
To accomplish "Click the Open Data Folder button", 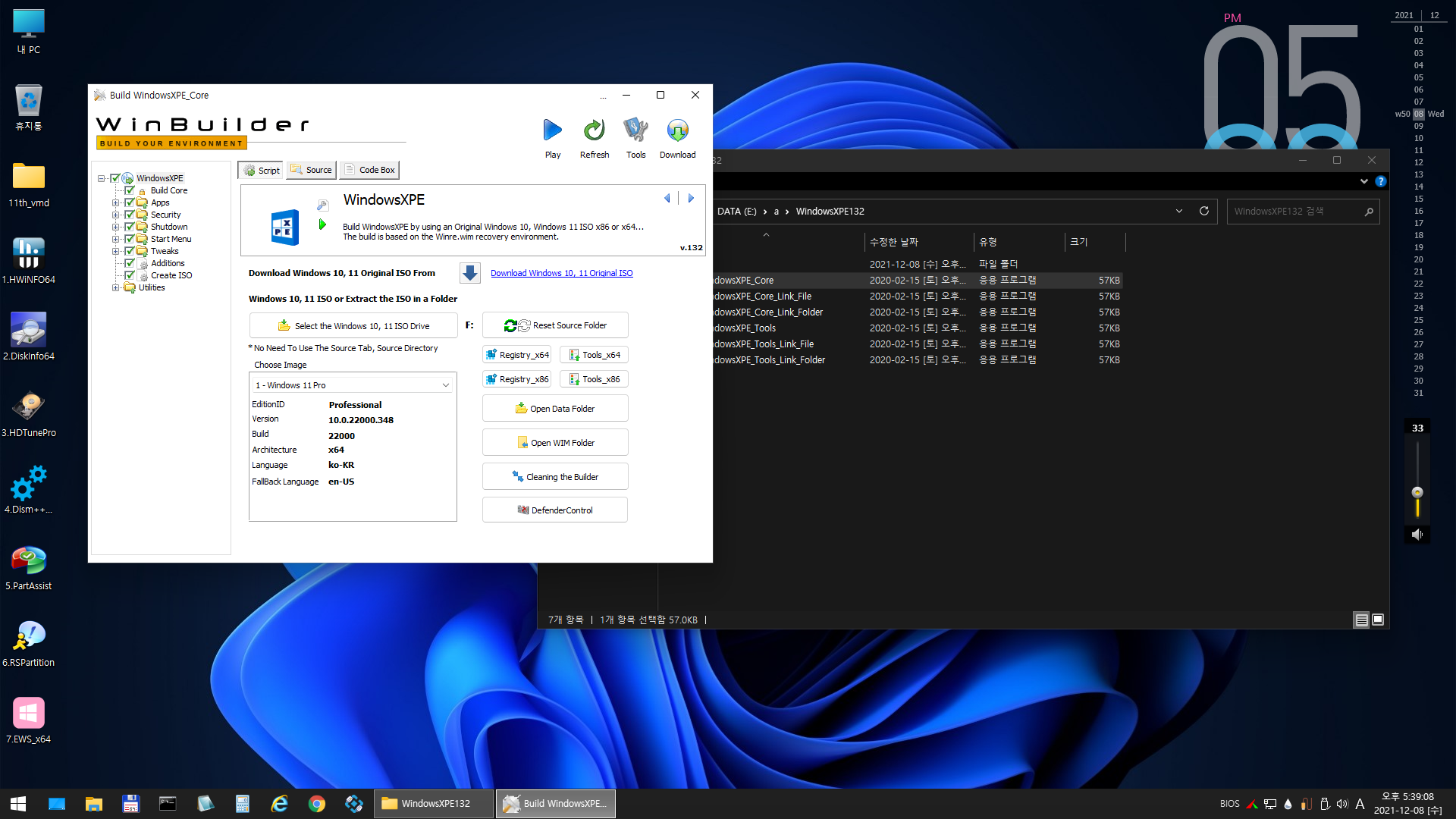I will point(555,408).
